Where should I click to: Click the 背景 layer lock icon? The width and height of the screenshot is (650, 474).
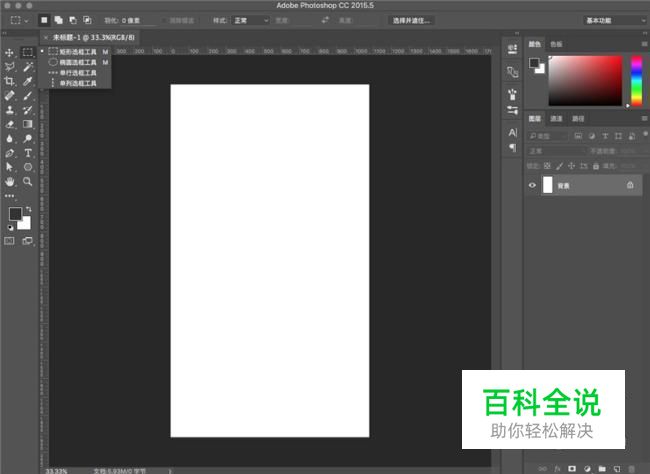pos(630,185)
